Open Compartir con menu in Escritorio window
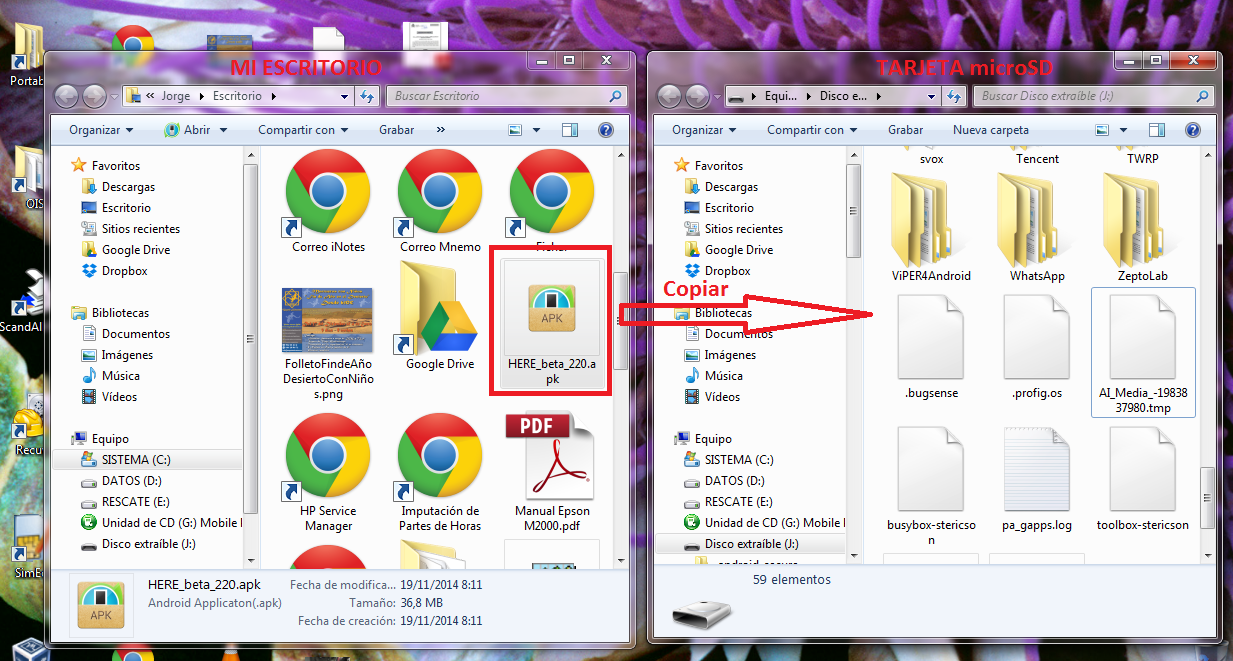Viewport: 1233px width, 661px height. [303, 130]
